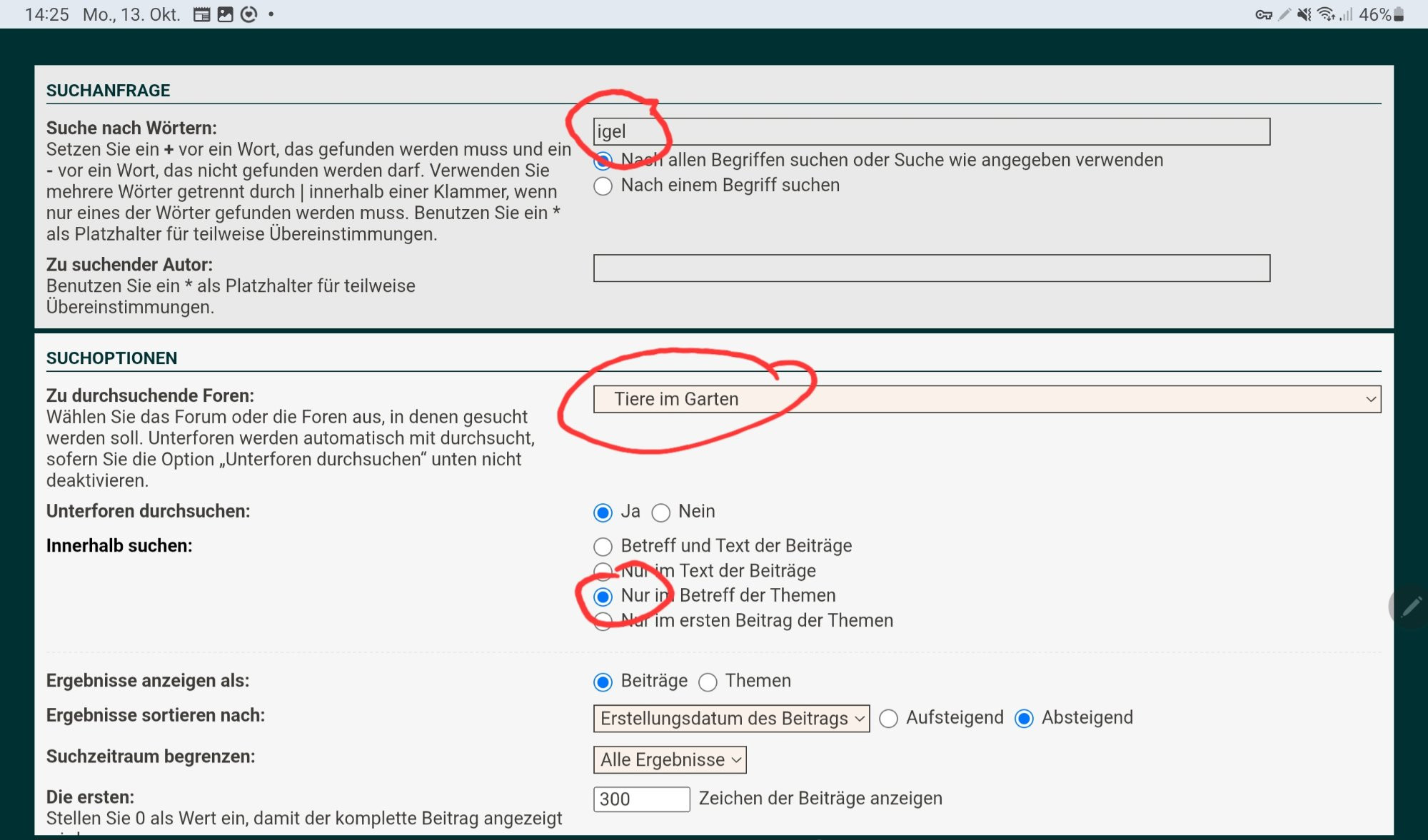Tap the calendar notification icon in status bar
The image size is (1428, 840).
click(202, 14)
